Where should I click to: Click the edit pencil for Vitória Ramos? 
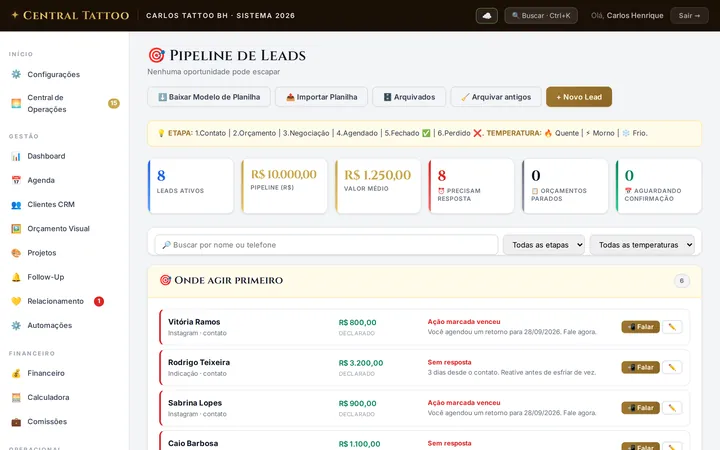(x=672, y=327)
